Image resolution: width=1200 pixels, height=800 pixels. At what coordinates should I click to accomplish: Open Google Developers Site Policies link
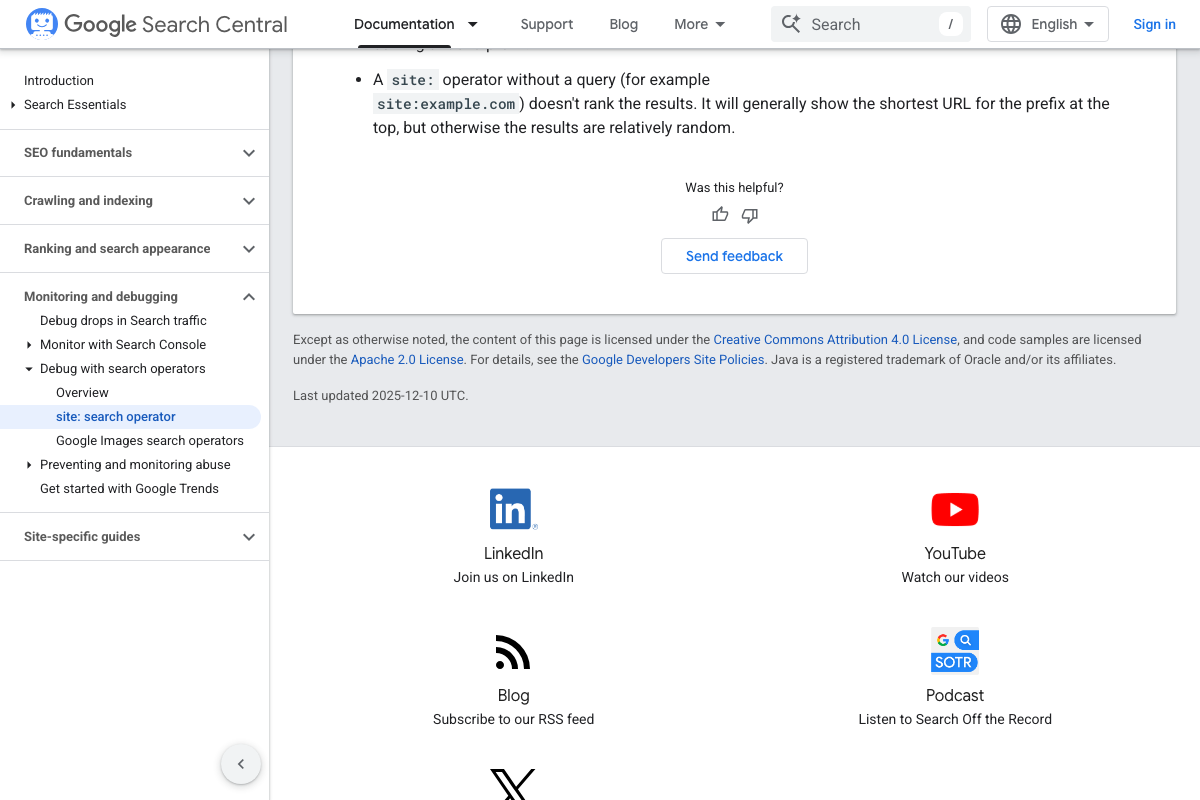coord(673,360)
